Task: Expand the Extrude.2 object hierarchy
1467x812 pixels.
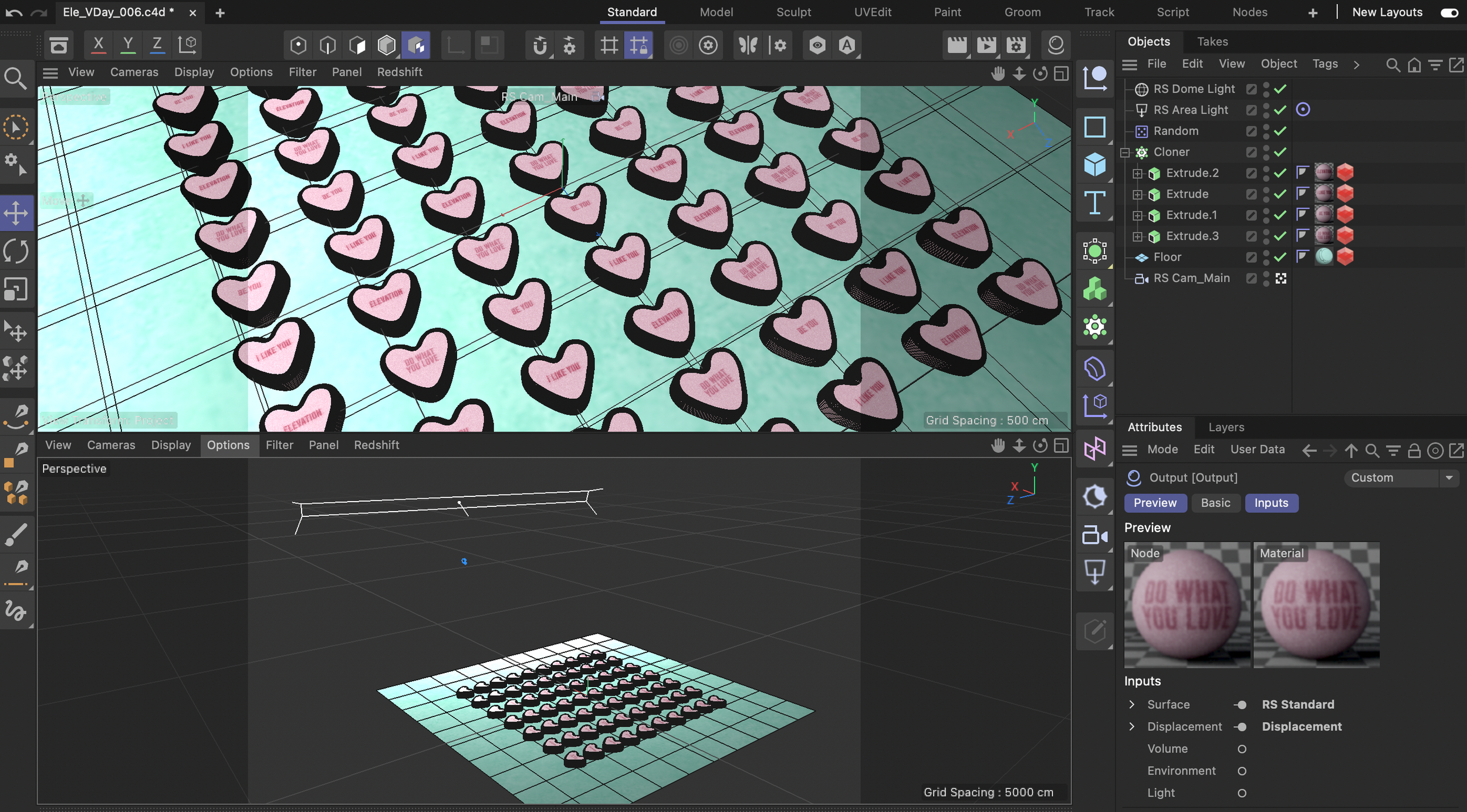Action: tap(1137, 174)
